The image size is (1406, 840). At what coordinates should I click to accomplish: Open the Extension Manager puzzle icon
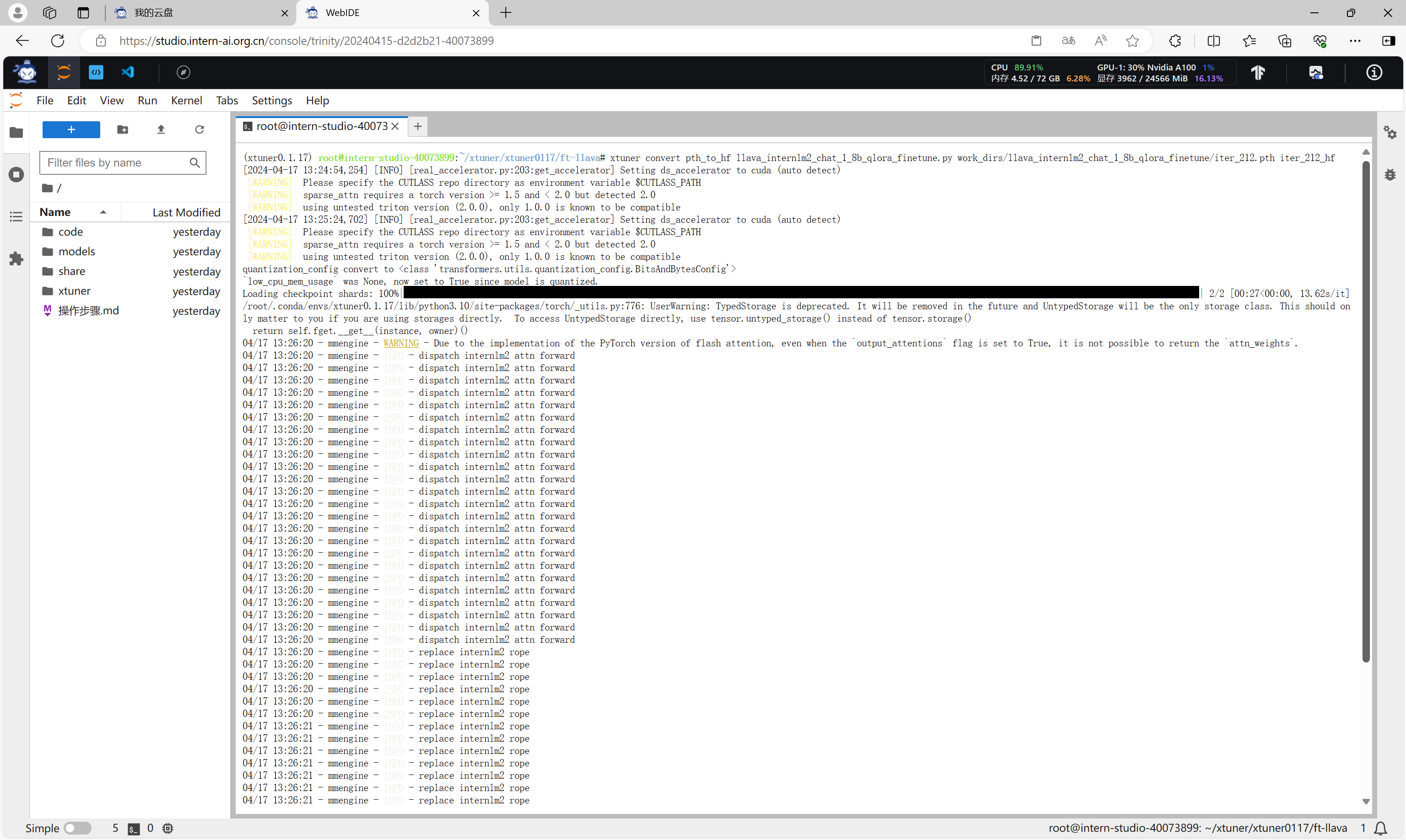click(x=16, y=258)
